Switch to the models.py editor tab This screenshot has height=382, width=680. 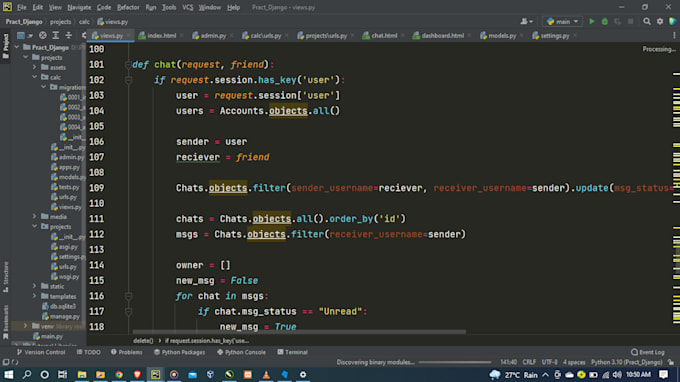(x=502, y=36)
